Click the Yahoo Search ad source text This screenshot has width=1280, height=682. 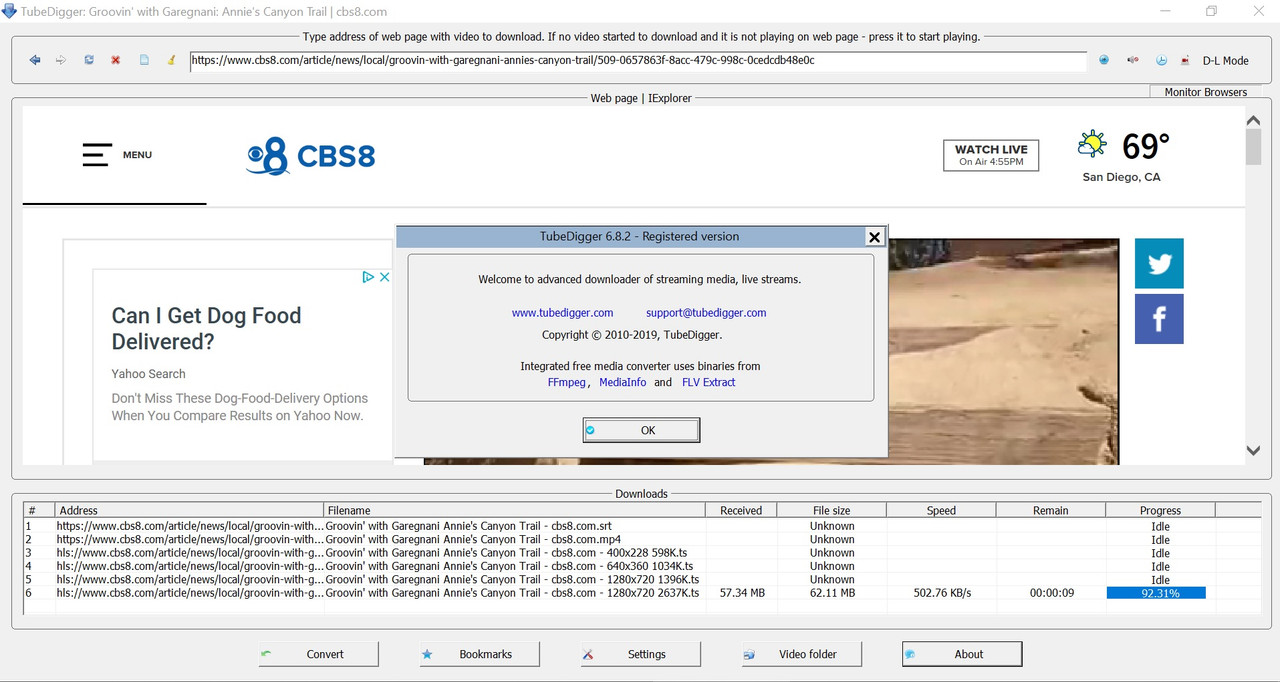[148, 374]
